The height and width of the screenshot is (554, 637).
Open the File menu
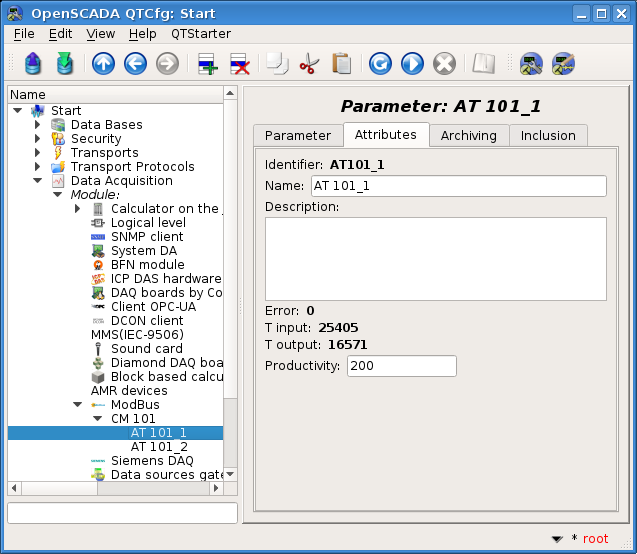(x=24, y=34)
